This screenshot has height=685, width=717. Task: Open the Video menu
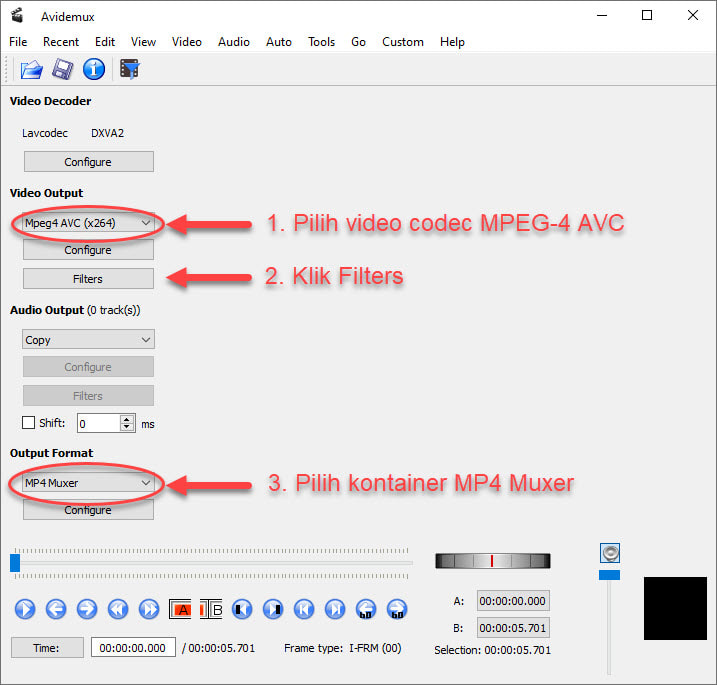[187, 42]
